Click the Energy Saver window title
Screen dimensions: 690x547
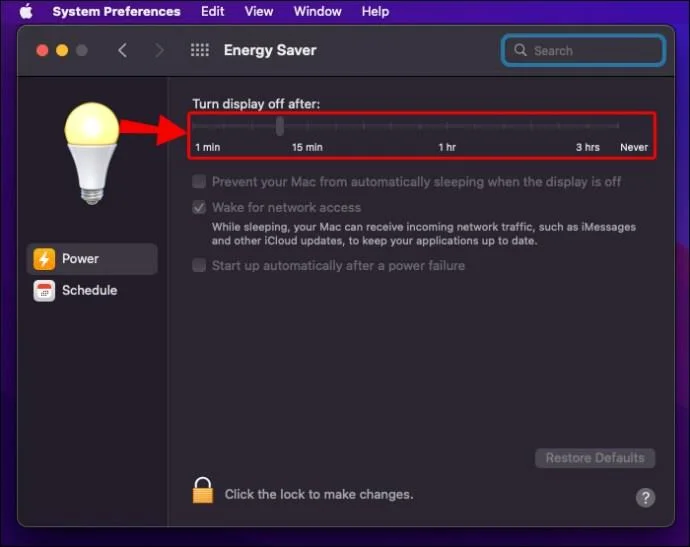270,50
